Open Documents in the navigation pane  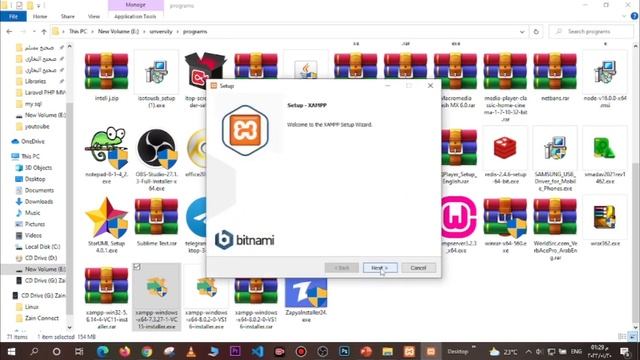coord(39,190)
